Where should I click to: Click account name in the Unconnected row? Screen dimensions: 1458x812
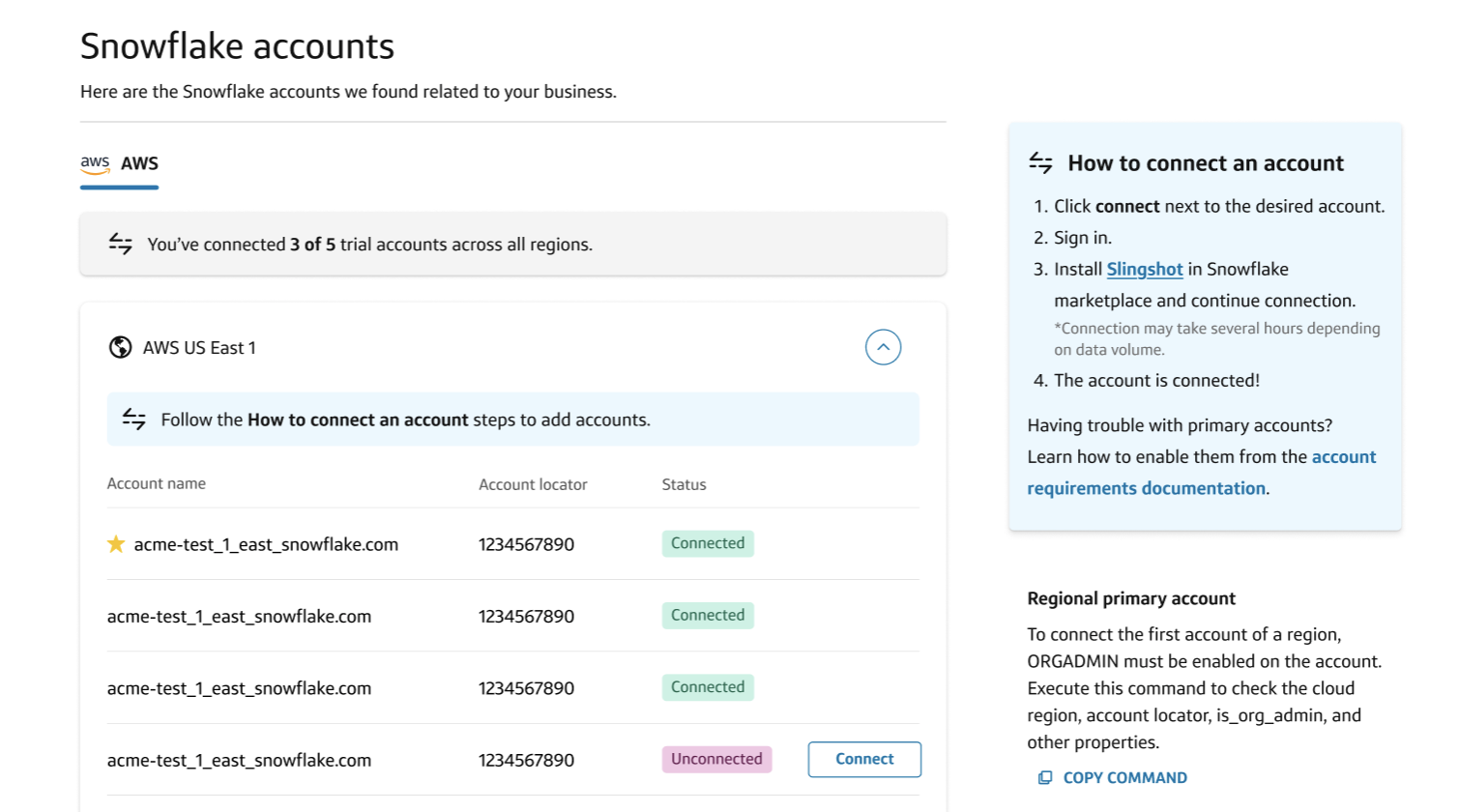(239, 760)
